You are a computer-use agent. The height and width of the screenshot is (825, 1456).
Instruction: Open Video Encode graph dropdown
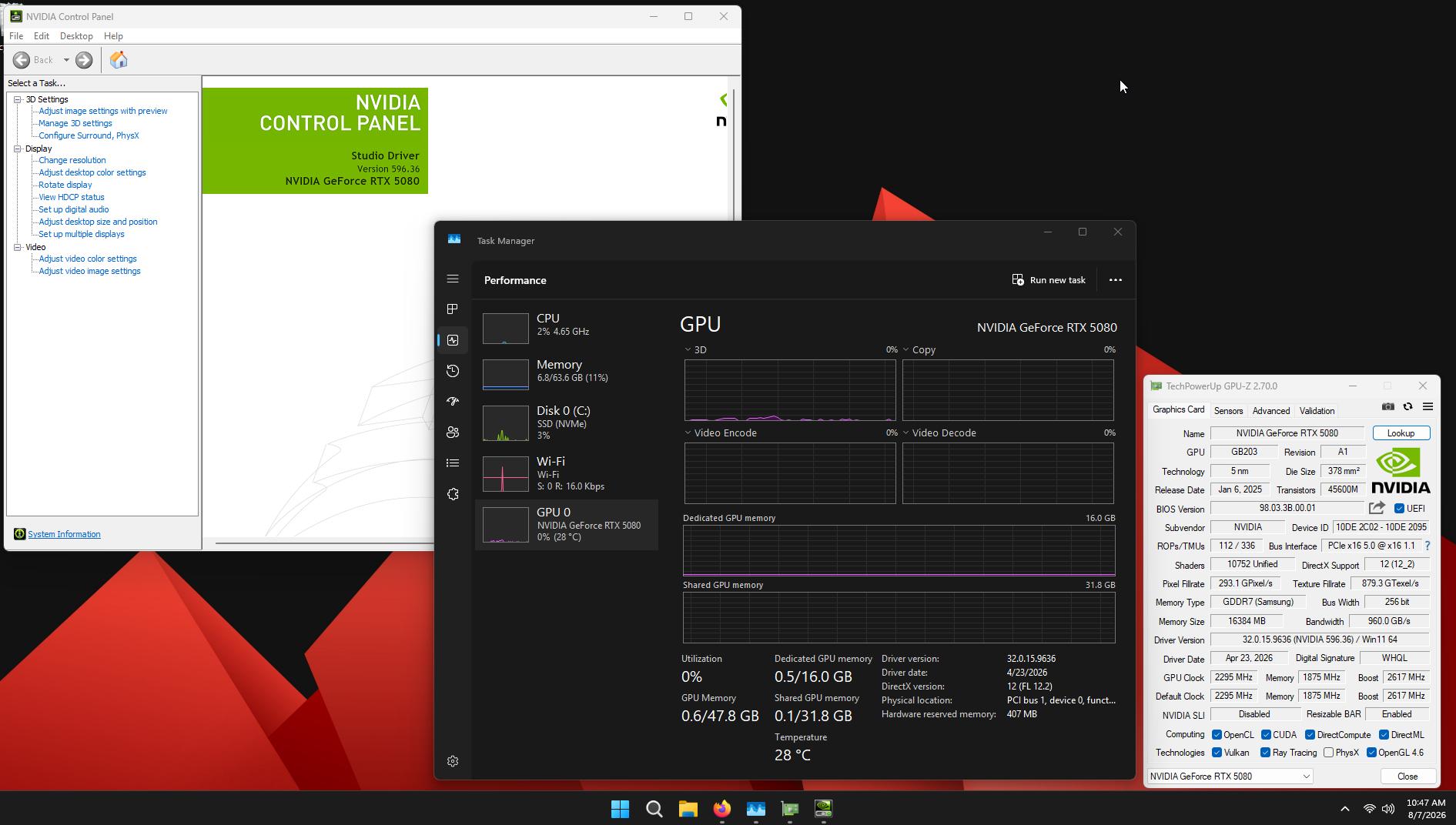(x=688, y=433)
